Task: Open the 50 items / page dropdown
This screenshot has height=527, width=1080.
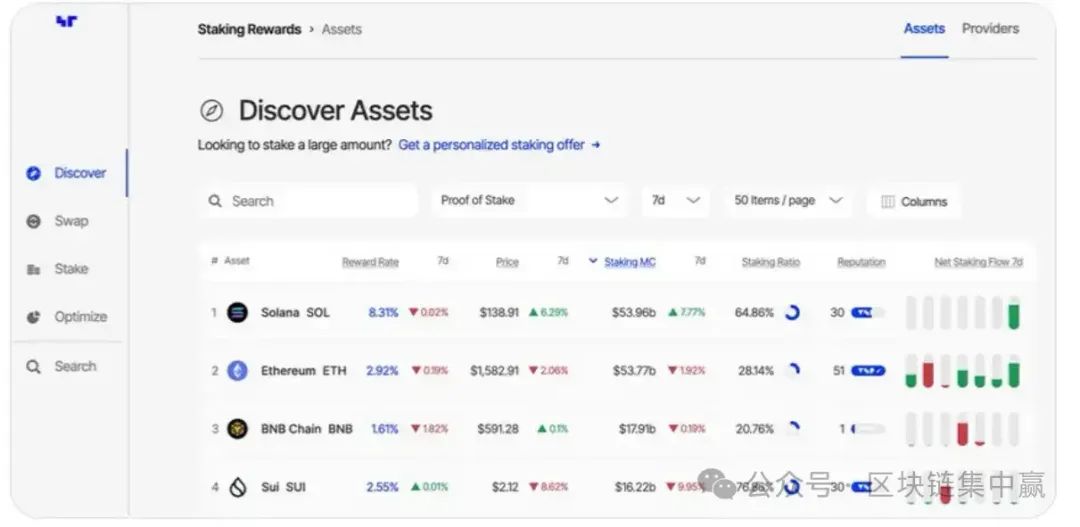Action: (788, 200)
